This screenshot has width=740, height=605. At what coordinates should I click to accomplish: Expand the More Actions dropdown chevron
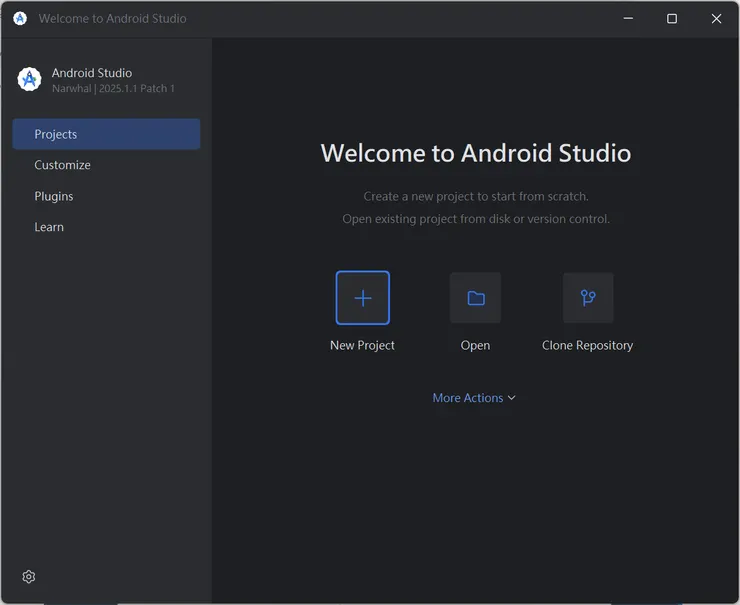click(512, 398)
